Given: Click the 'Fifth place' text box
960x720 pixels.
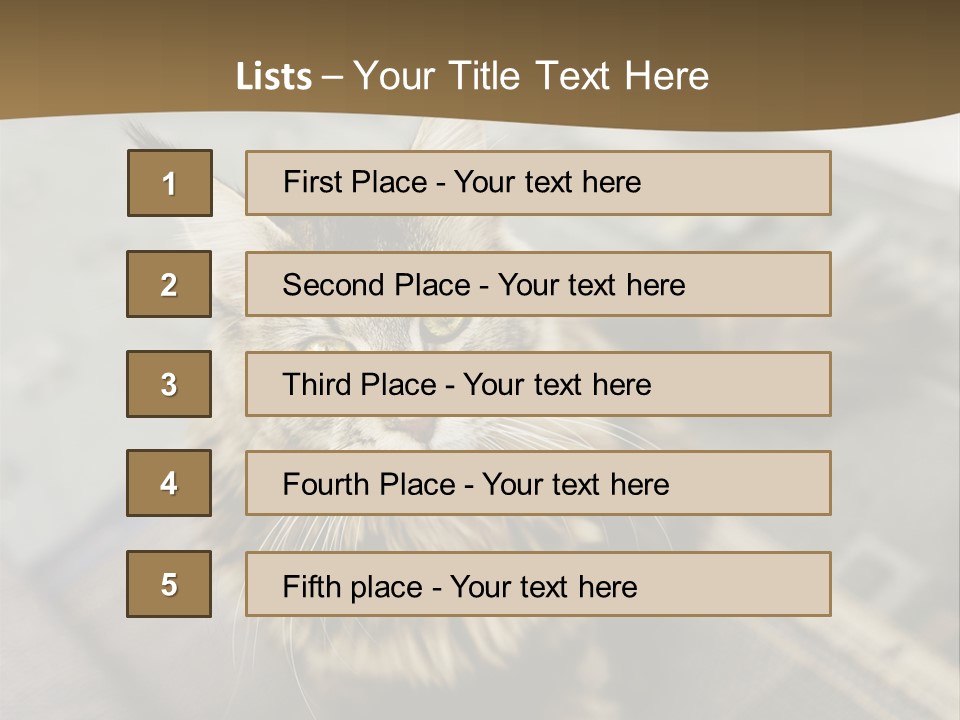Looking at the screenshot, I should (x=538, y=584).
